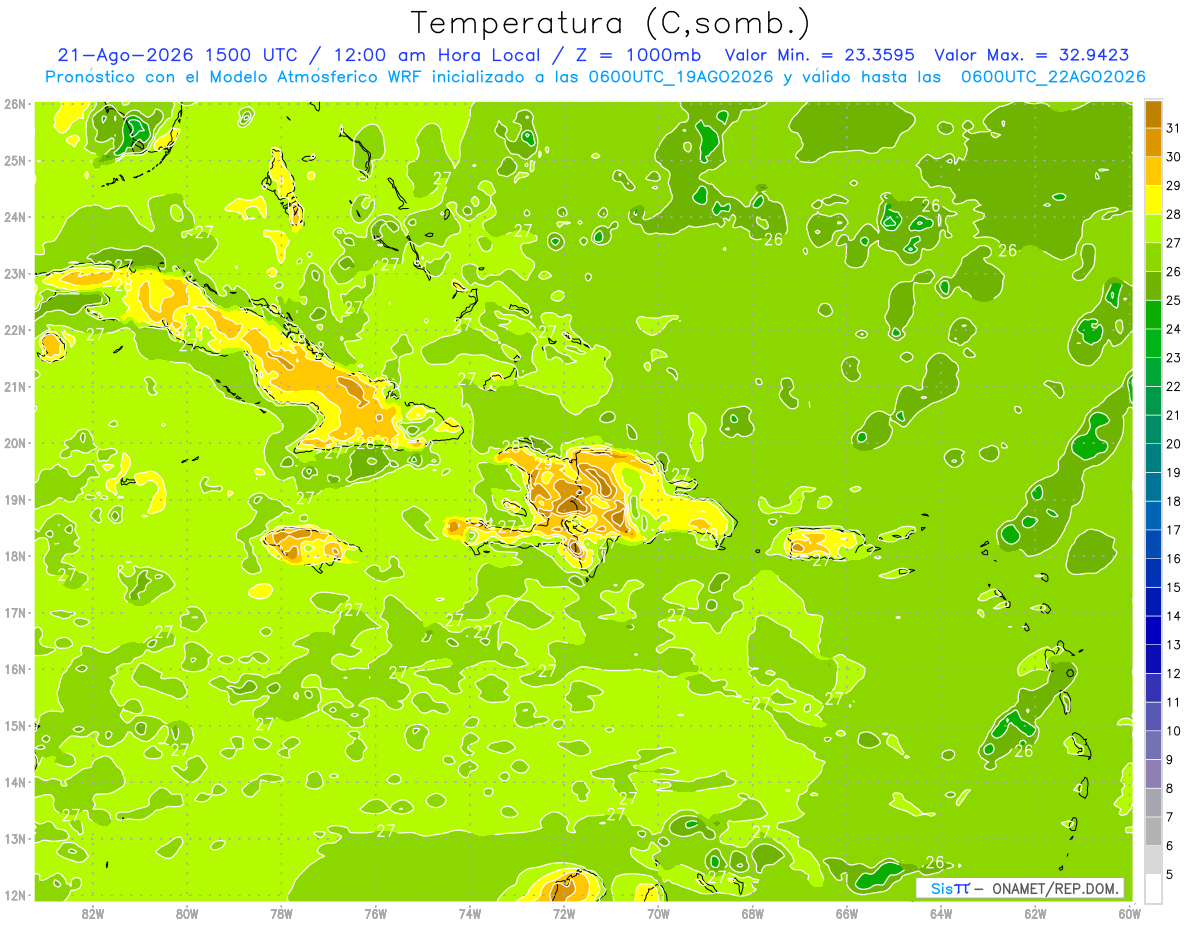This screenshot has width=1200, height=927.
Task: Click latitude label "19N"
Action: pyautogui.click(x=15, y=499)
